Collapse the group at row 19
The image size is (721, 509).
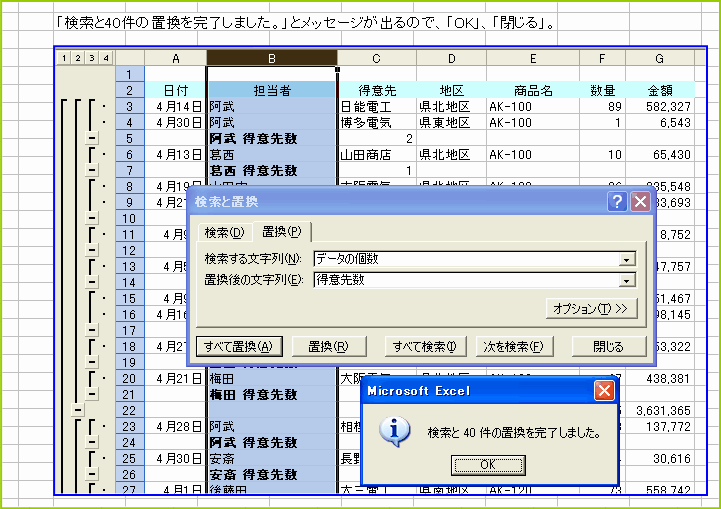(x=92, y=362)
